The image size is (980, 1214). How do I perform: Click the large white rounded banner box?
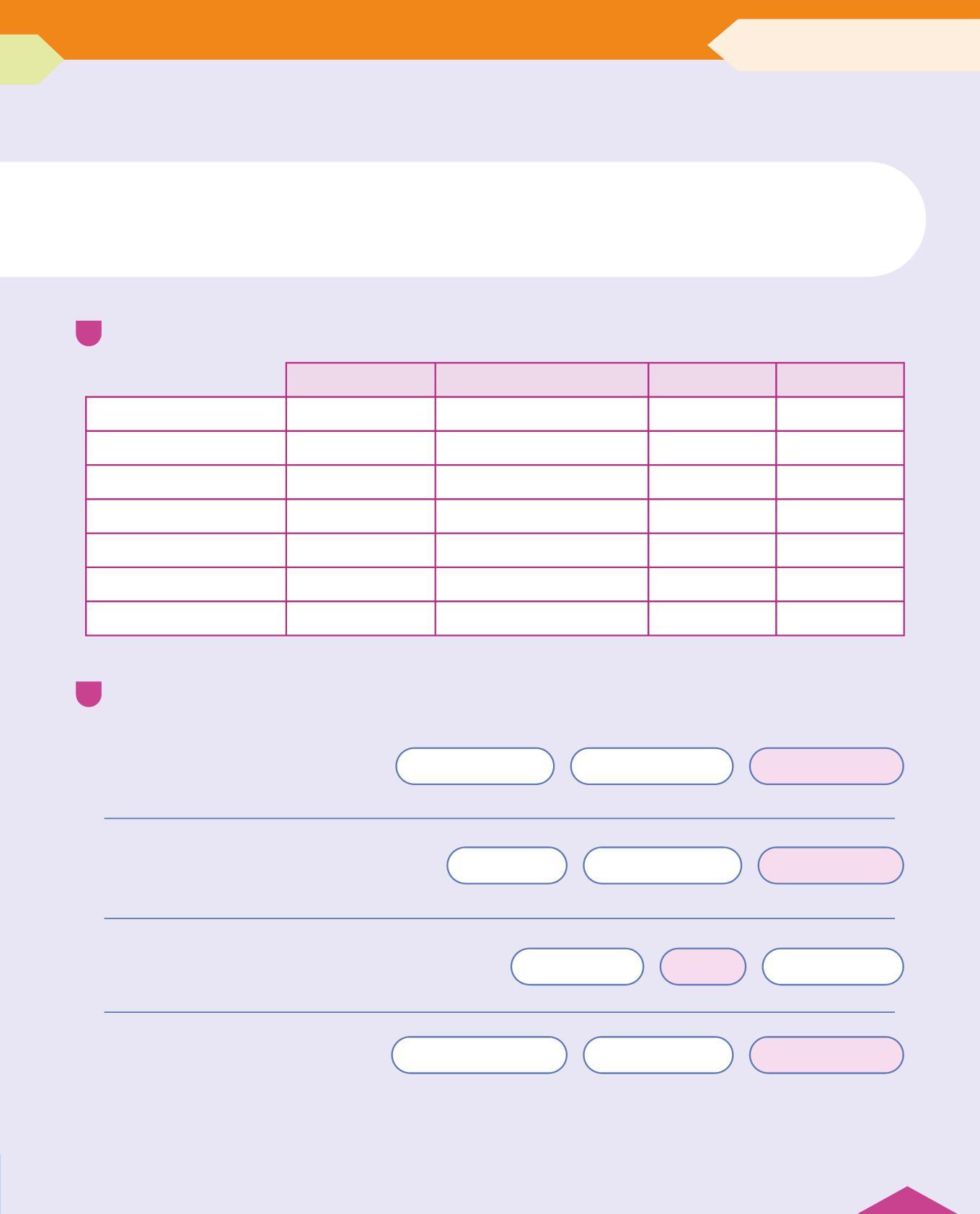pyautogui.click(x=462, y=219)
